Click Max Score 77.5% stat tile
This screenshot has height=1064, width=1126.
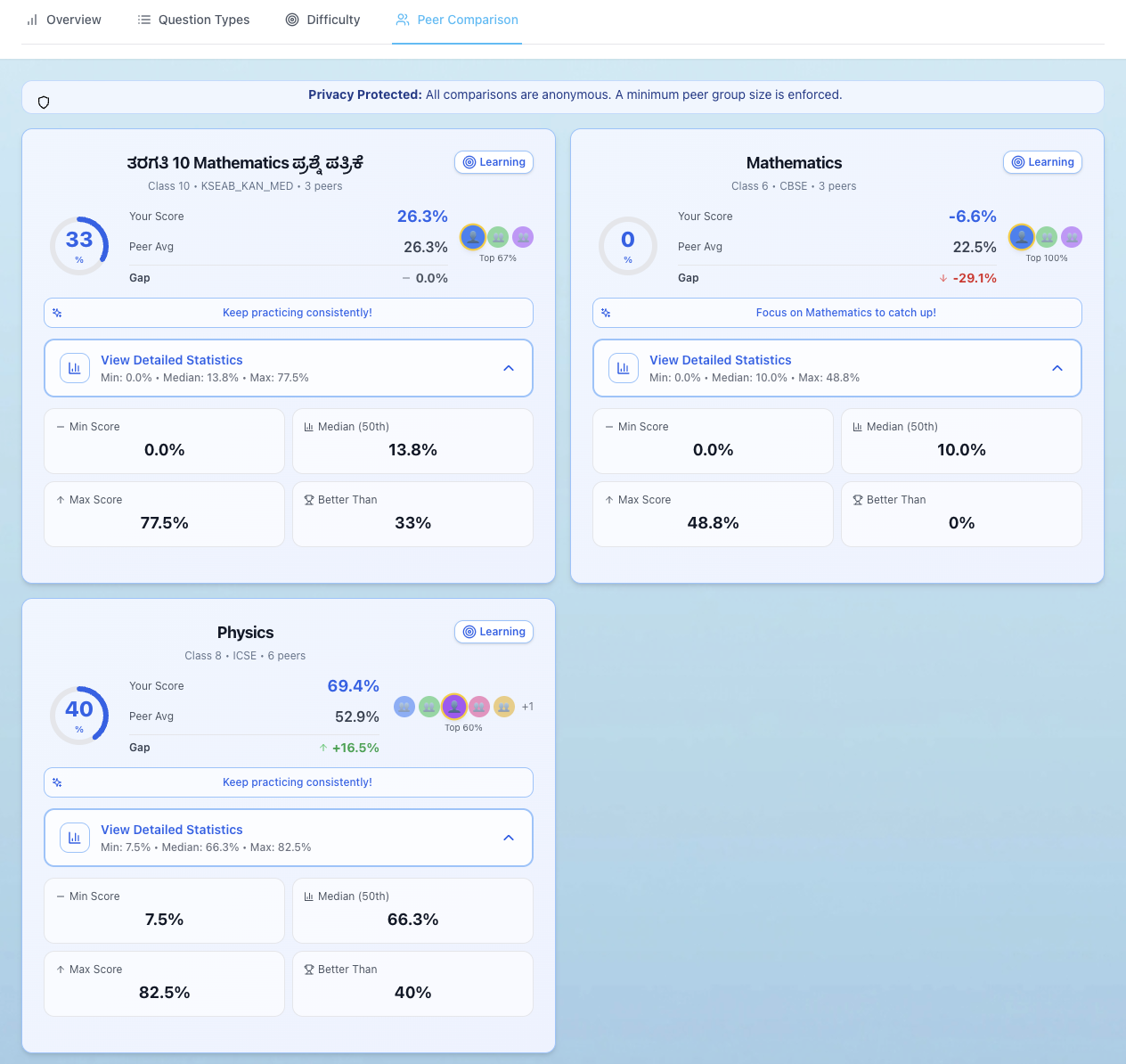tap(165, 514)
